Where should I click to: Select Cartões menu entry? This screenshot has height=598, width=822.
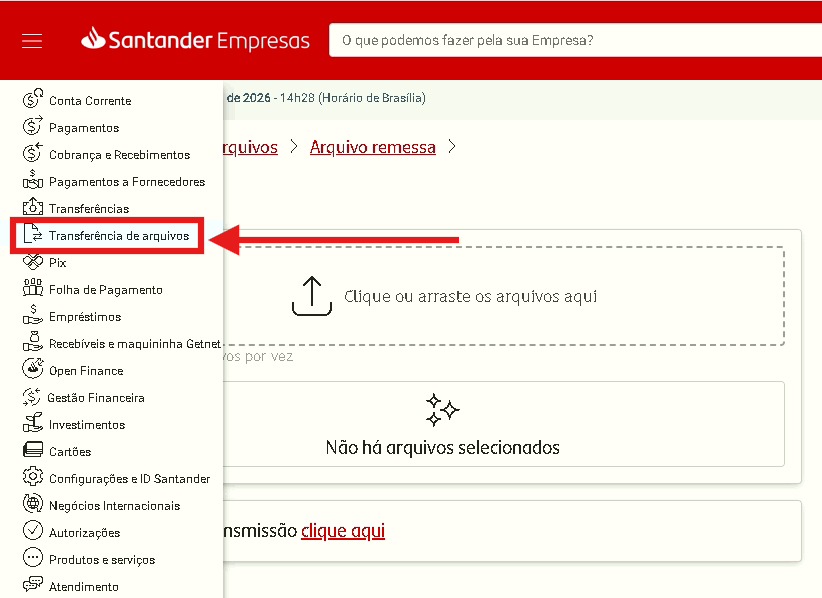[x=70, y=452]
